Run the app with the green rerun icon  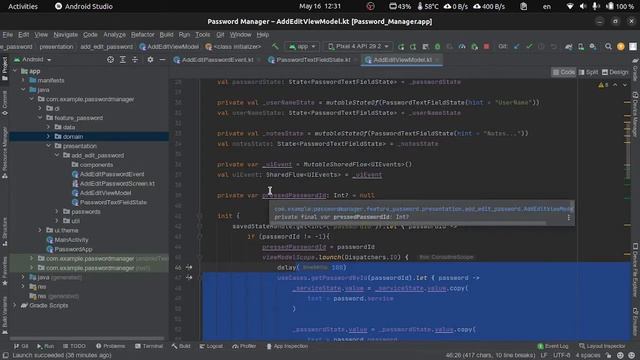(x=401, y=47)
